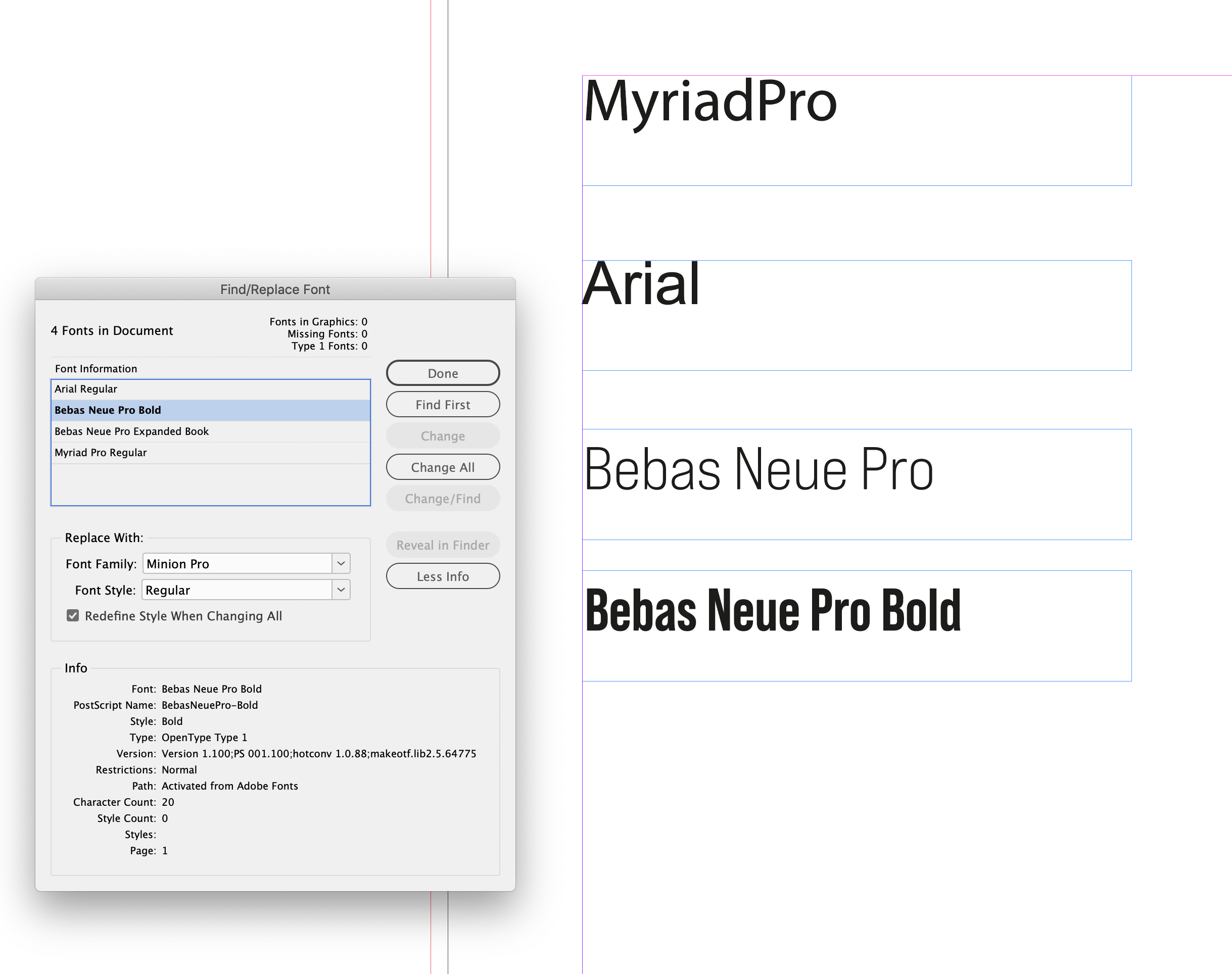The image size is (1232, 974).
Task: Click the Done button
Action: 443,373
